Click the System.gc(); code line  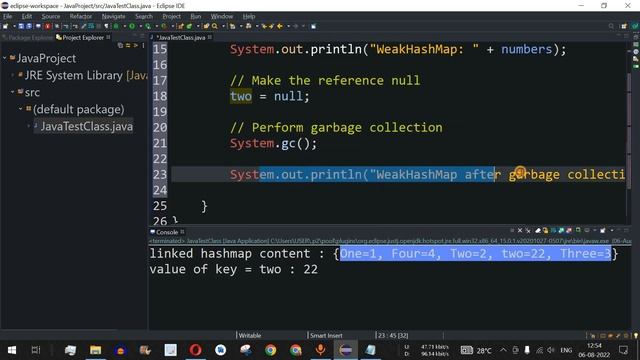click(x=273, y=143)
